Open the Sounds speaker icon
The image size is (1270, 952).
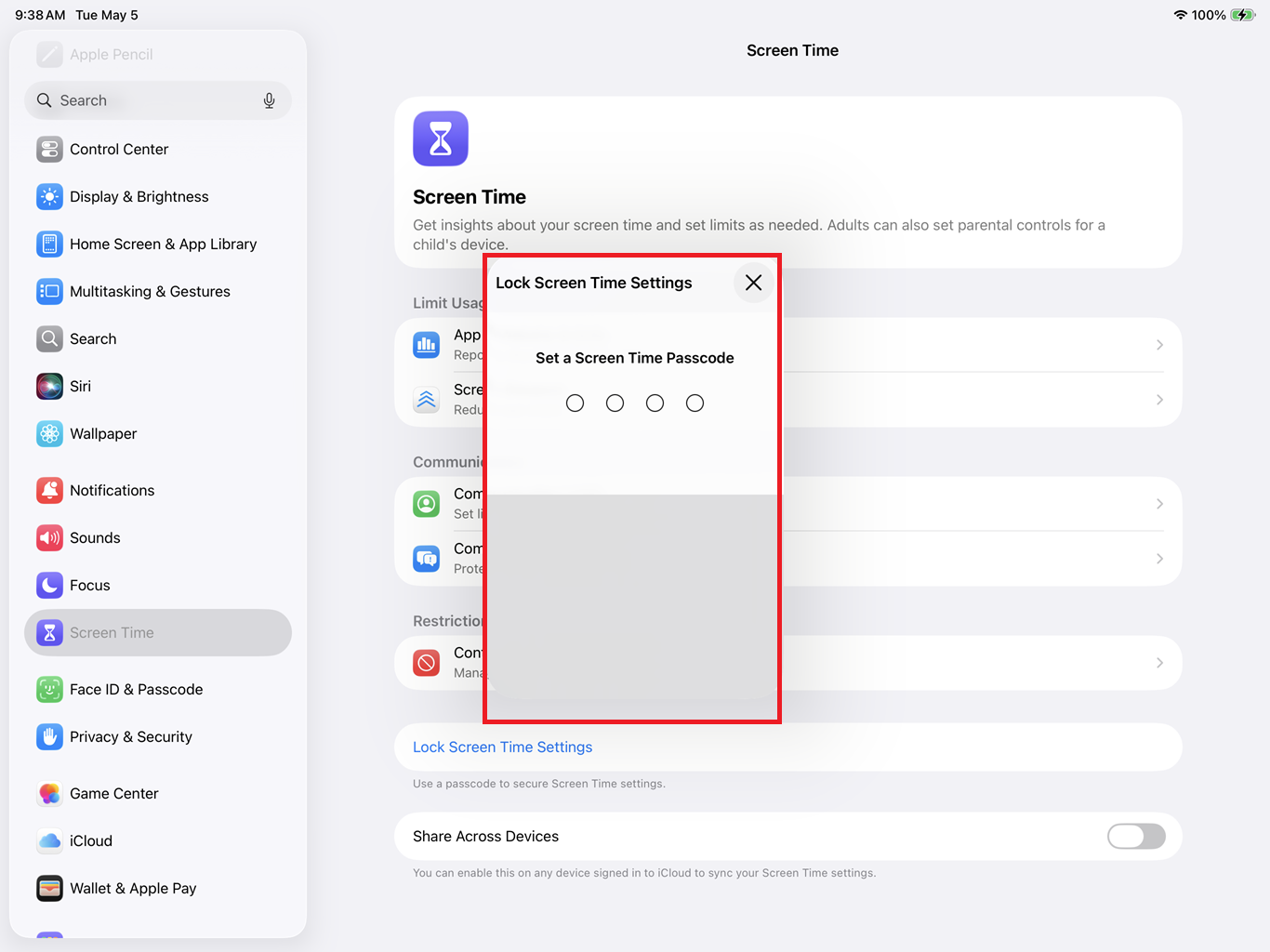tap(49, 537)
